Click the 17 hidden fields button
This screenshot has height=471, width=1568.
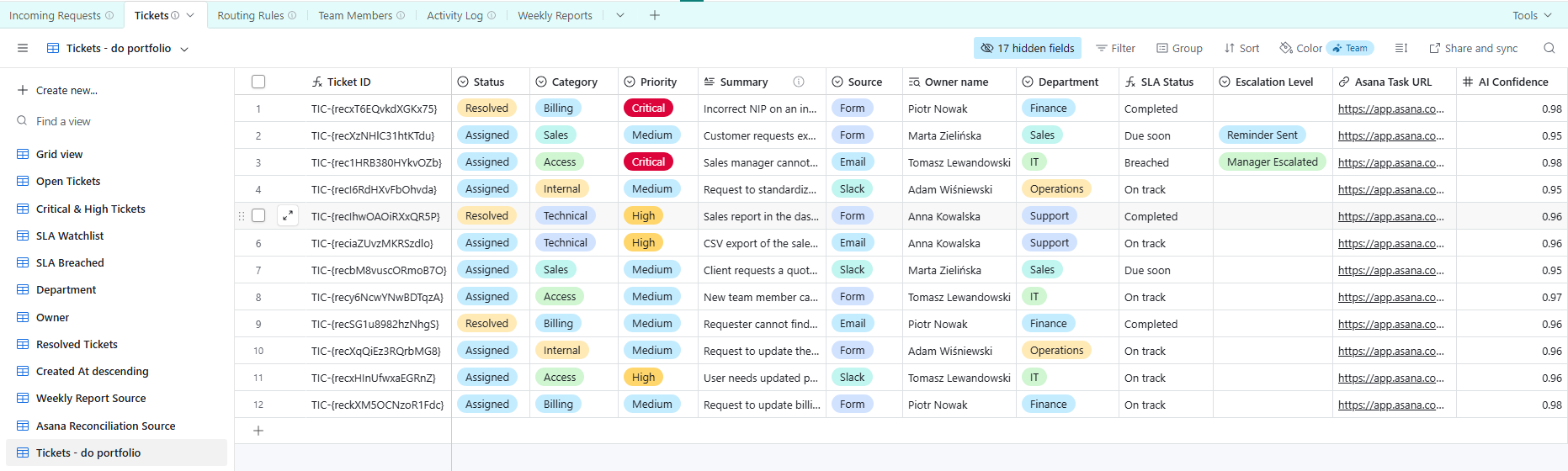point(1028,49)
